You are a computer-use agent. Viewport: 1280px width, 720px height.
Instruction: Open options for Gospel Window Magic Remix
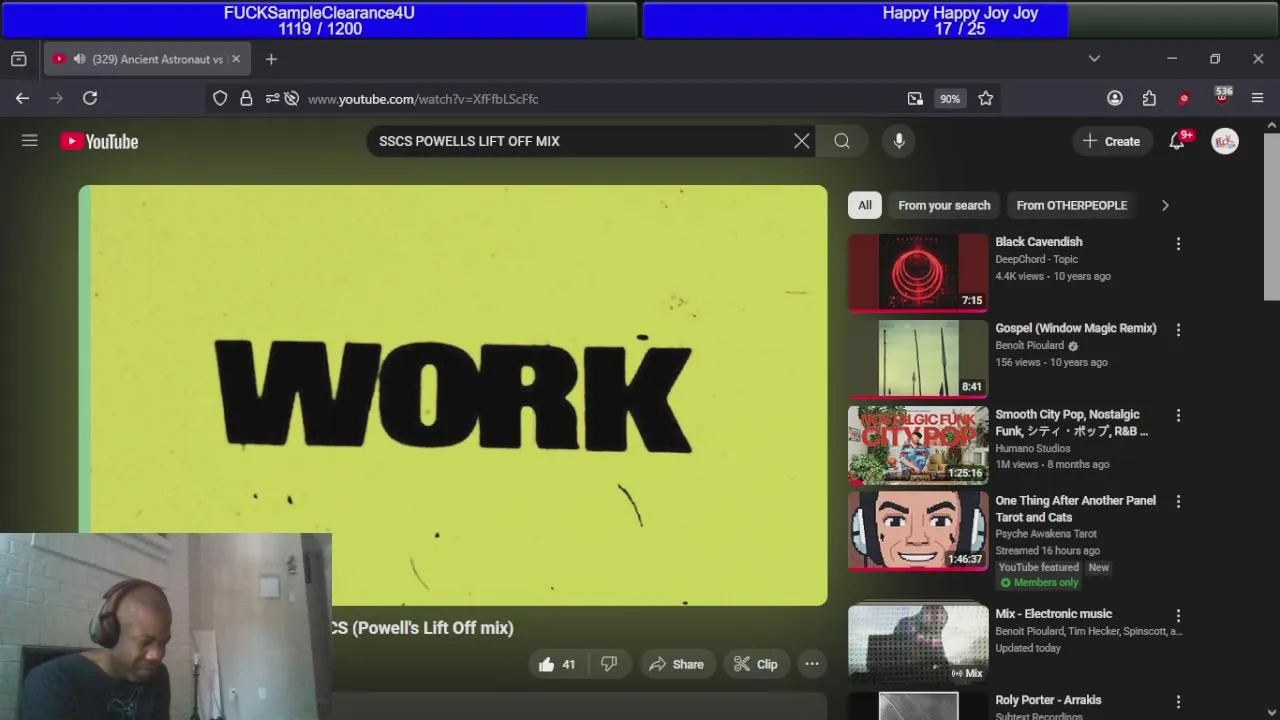coord(1178,329)
